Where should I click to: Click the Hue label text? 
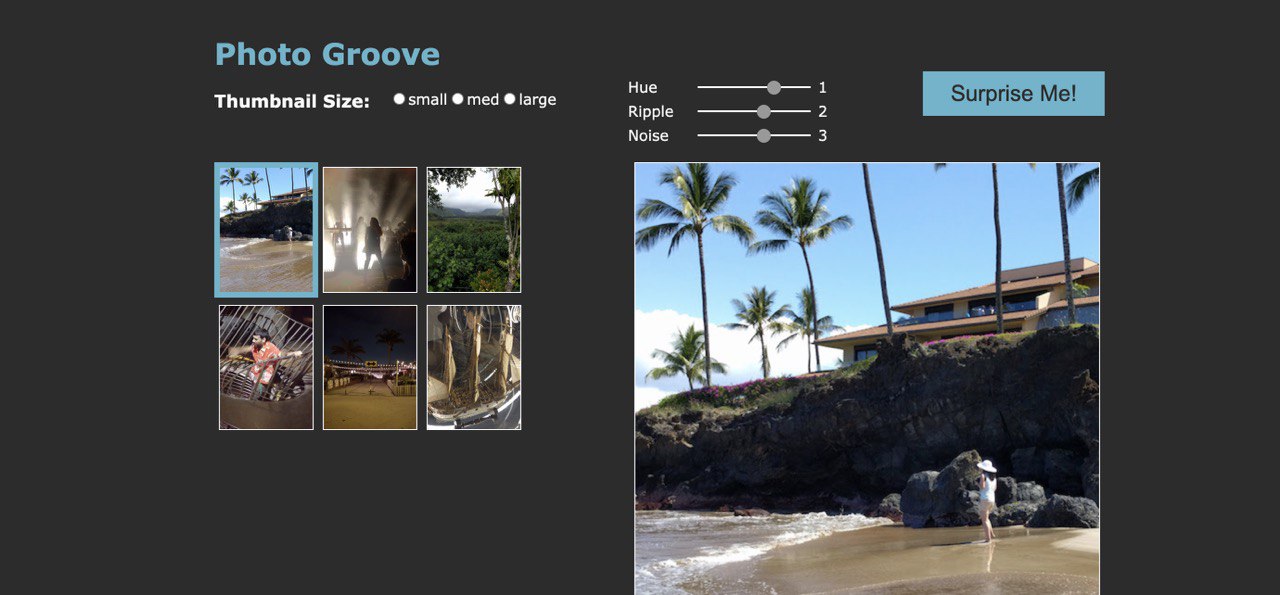coord(643,88)
